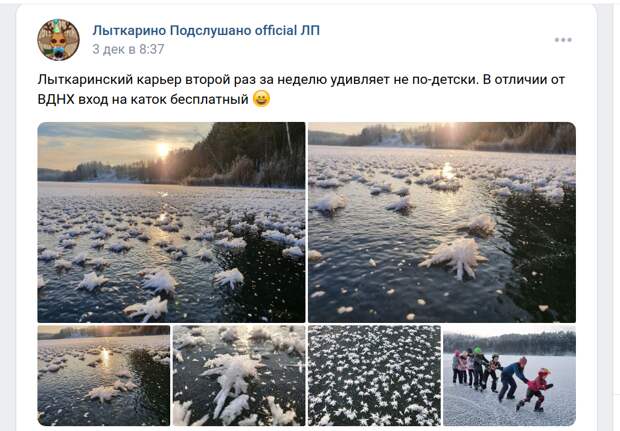Open the post via "3 дек в 8:37" timestamp
Viewport: 620px width, 431px height.
[128, 49]
